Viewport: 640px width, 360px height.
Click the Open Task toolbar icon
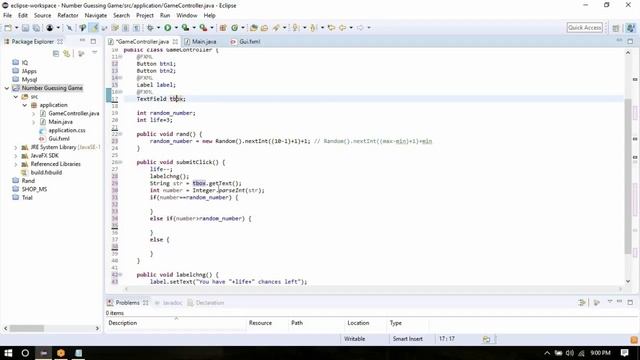tap(264, 28)
